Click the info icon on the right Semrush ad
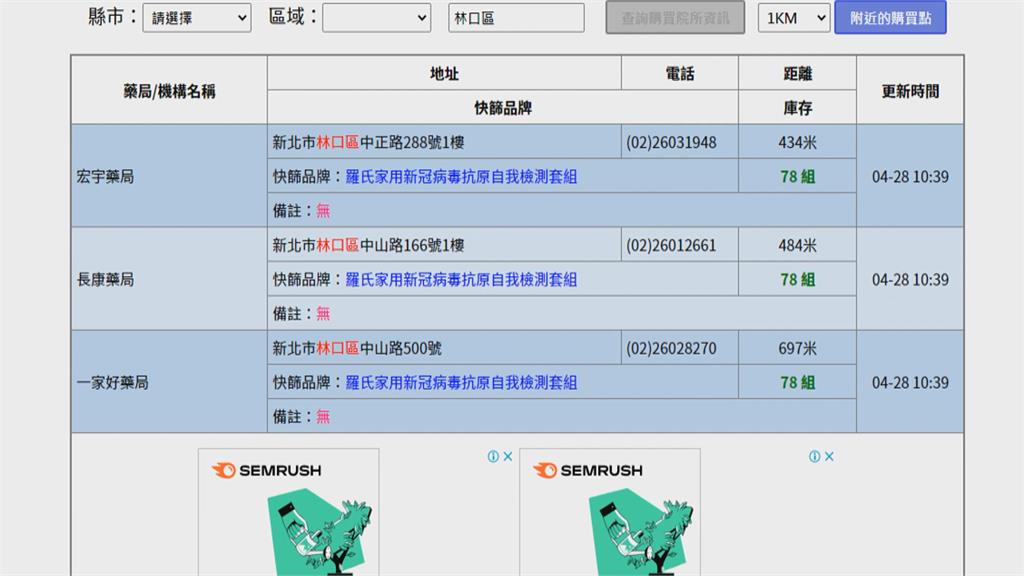Screen dimensions: 1024x576 [814, 456]
